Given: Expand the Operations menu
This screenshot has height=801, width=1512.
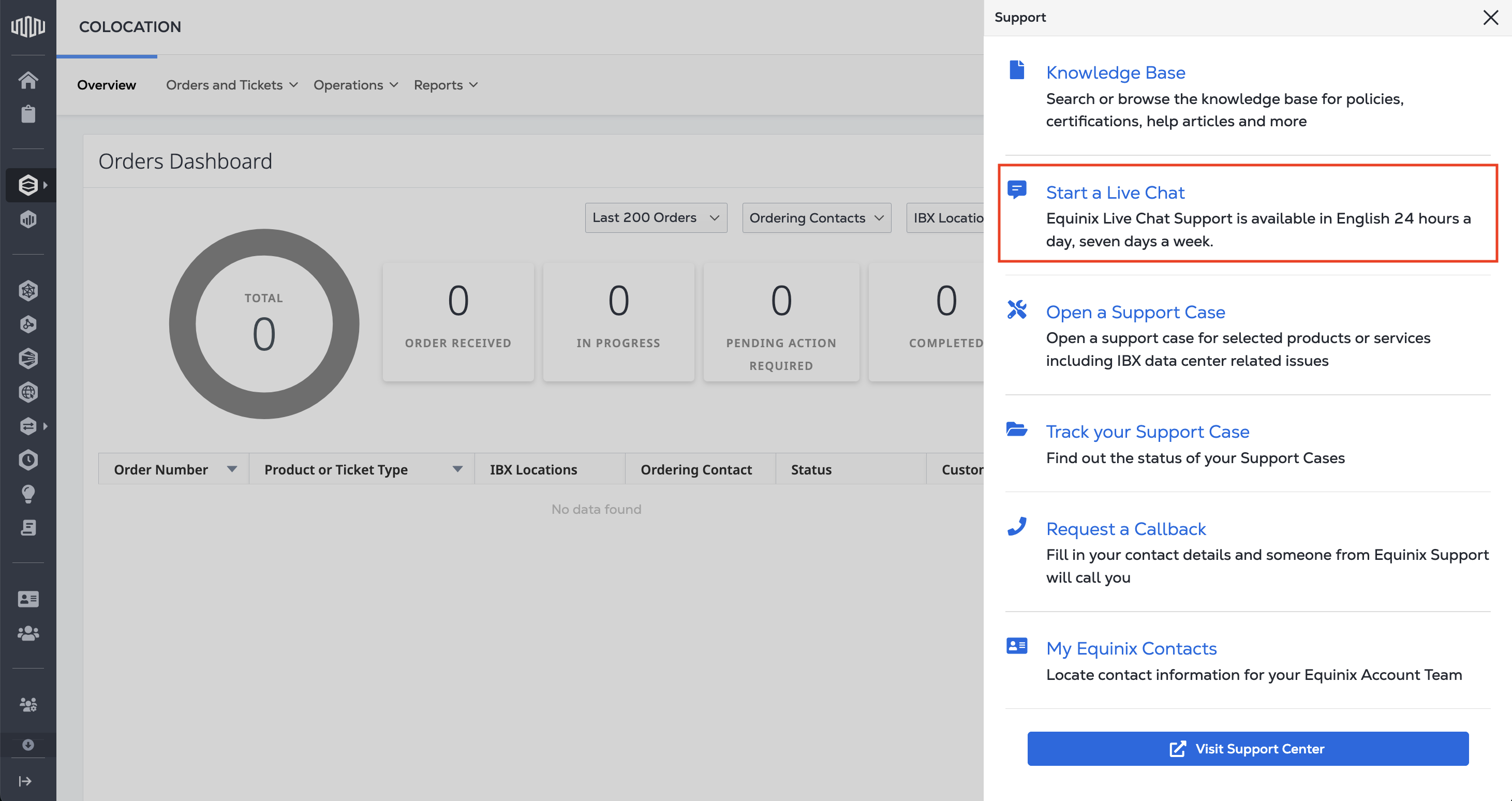Looking at the screenshot, I should click(355, 85).
